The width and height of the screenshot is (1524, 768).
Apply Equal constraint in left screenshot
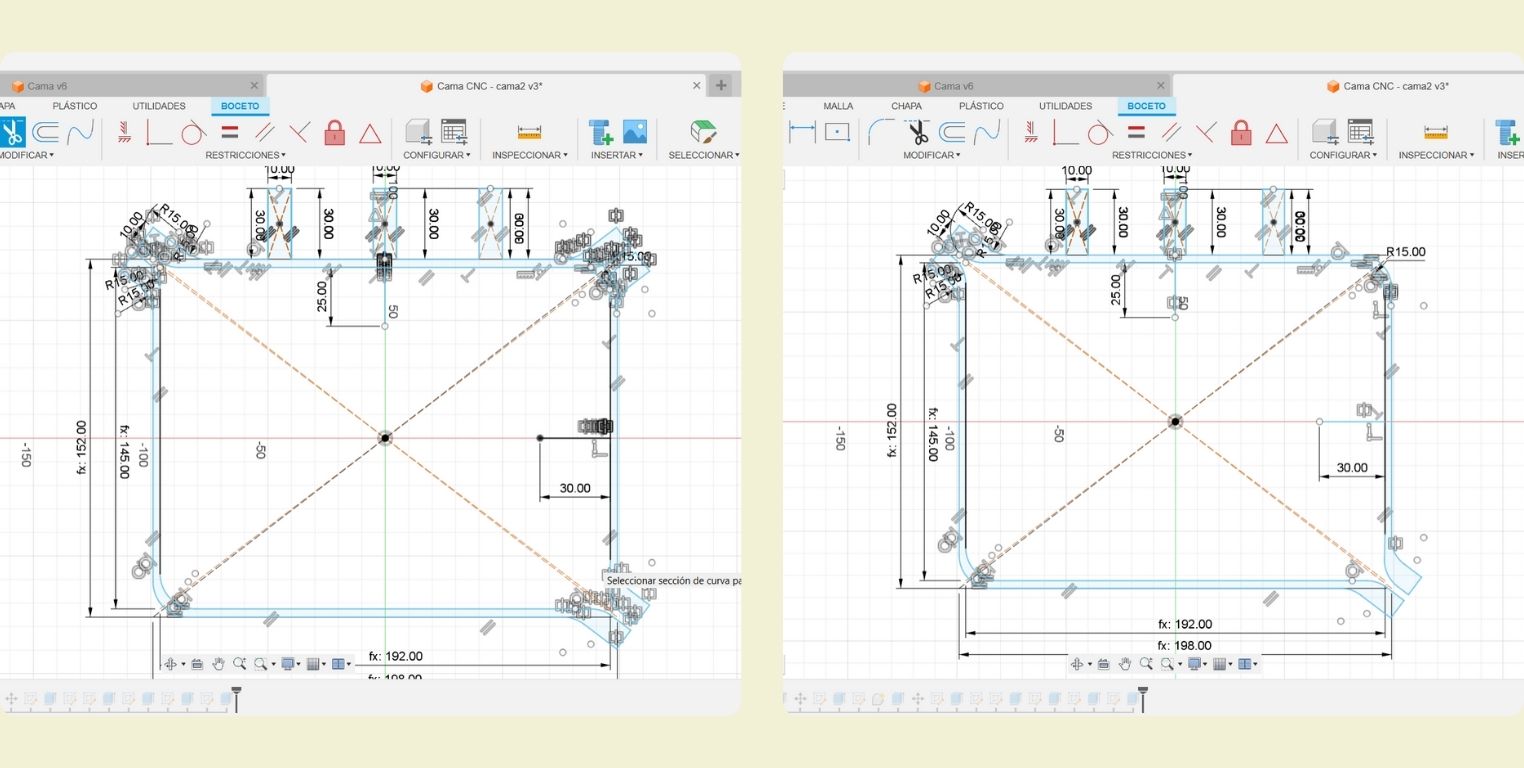tap(230, 132)
